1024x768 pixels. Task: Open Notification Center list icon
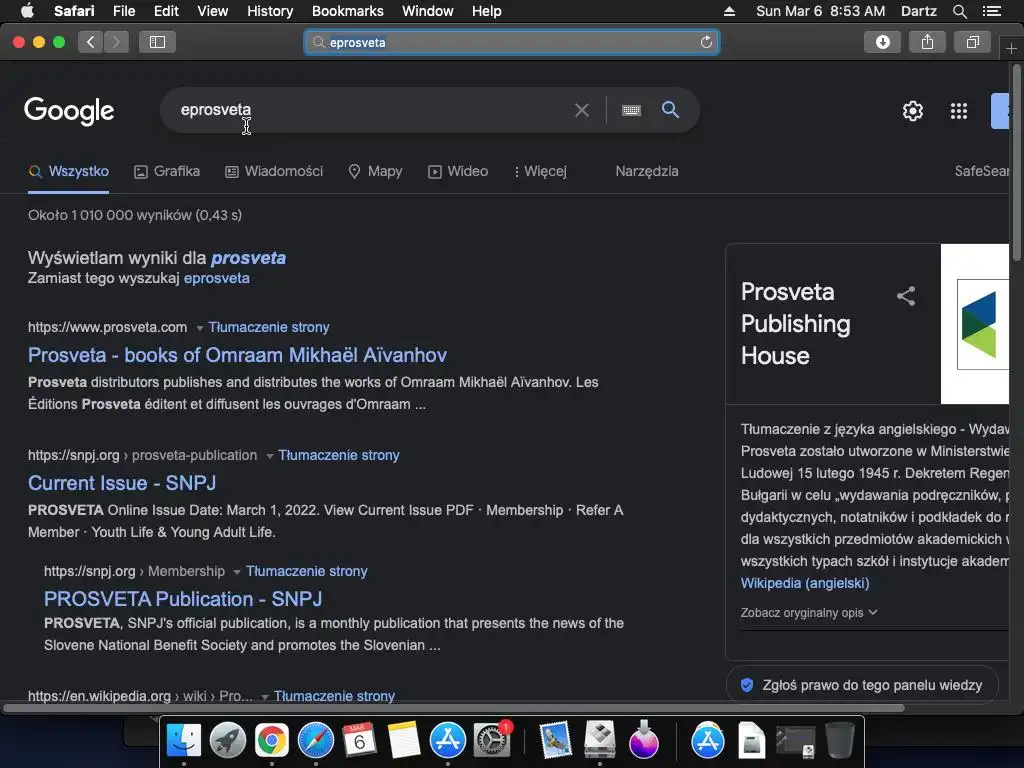pos(992,11)
